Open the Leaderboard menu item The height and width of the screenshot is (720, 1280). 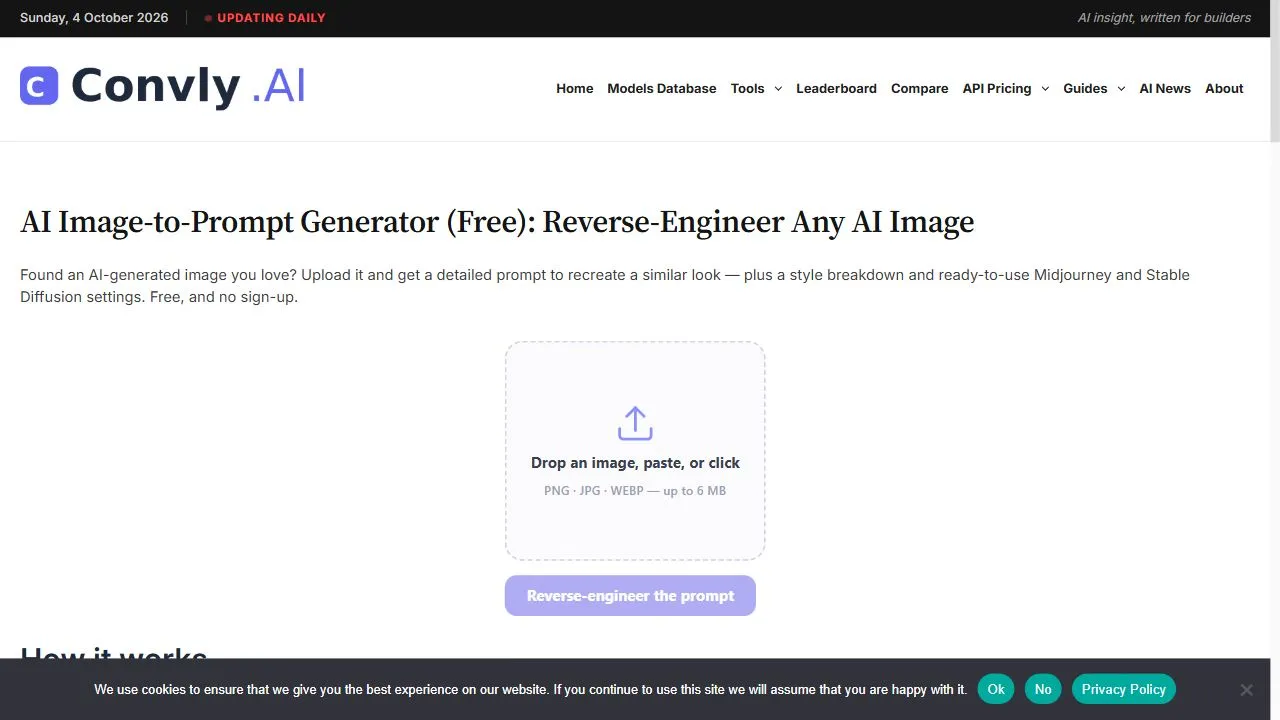click(x=836, y=89)
